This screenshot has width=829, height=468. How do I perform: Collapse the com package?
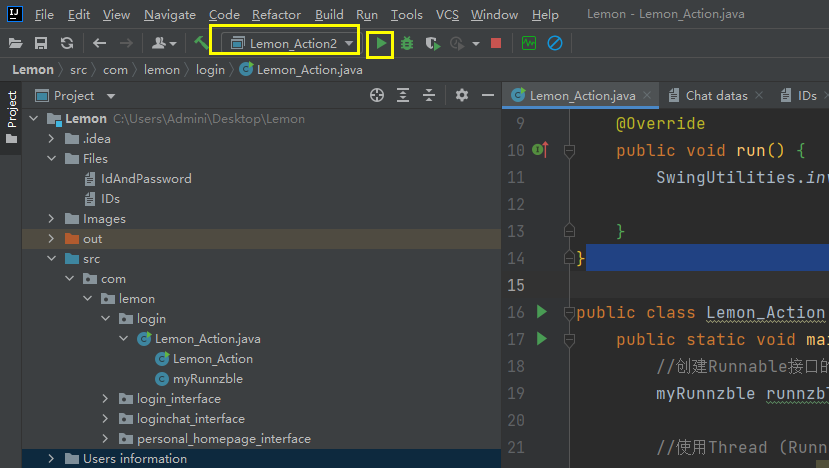[69, 278]
